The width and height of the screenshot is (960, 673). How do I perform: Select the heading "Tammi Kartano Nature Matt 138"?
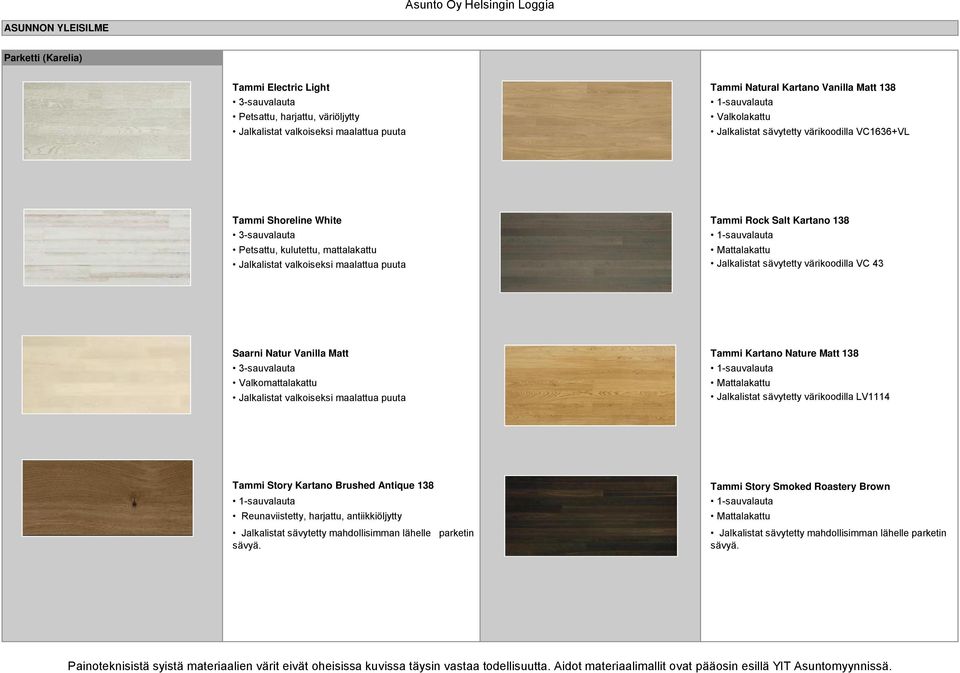pyautogui.click(x=784, y=353)
